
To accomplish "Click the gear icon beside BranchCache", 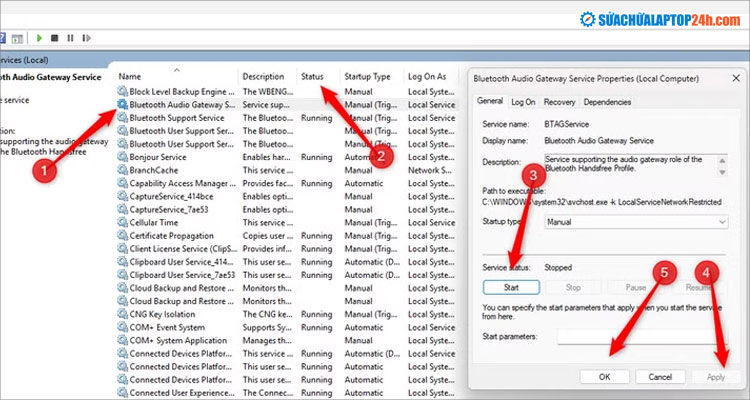I will coord(122,170).
